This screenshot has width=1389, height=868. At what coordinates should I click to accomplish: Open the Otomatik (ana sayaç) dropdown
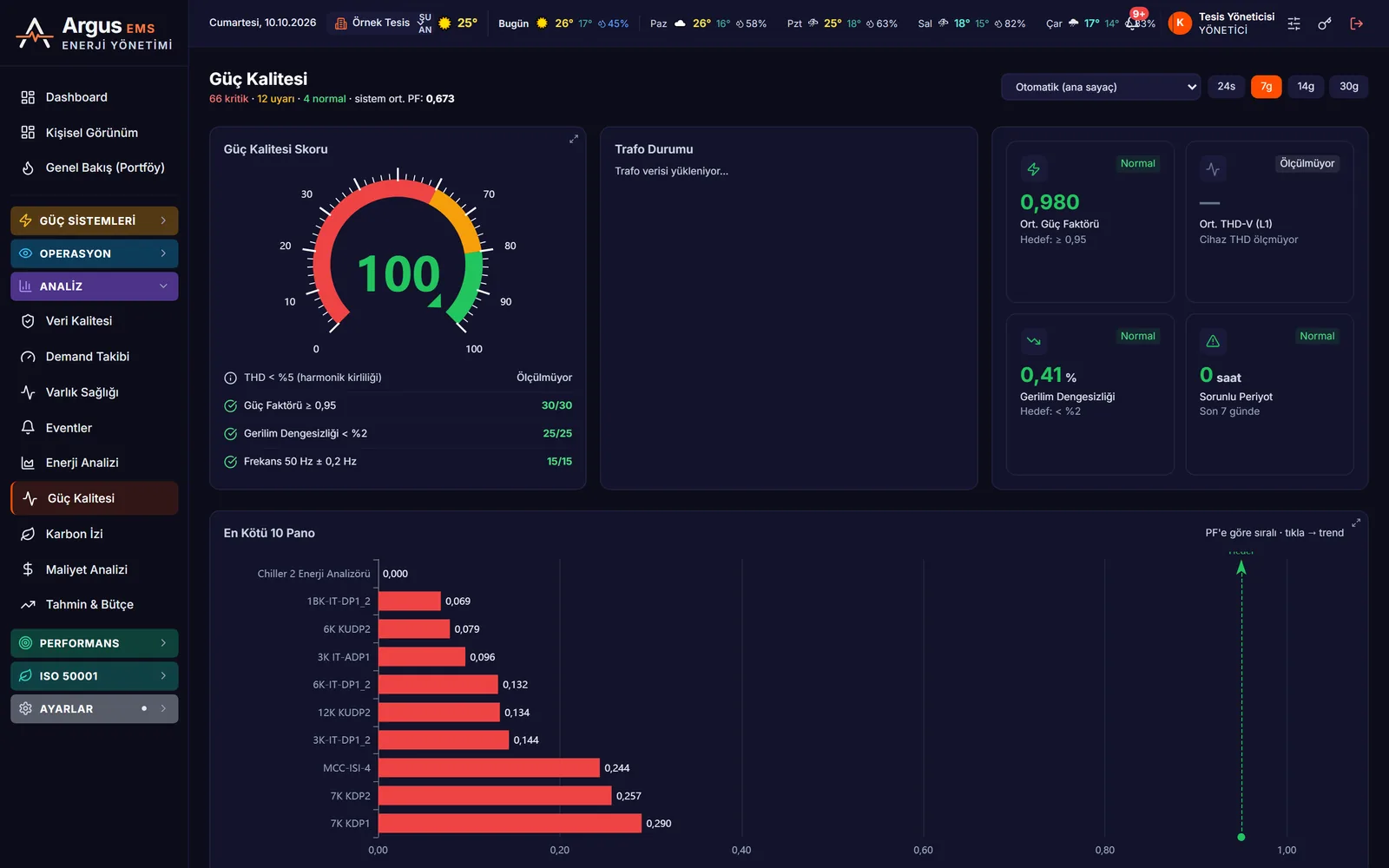coord(1101,87)
